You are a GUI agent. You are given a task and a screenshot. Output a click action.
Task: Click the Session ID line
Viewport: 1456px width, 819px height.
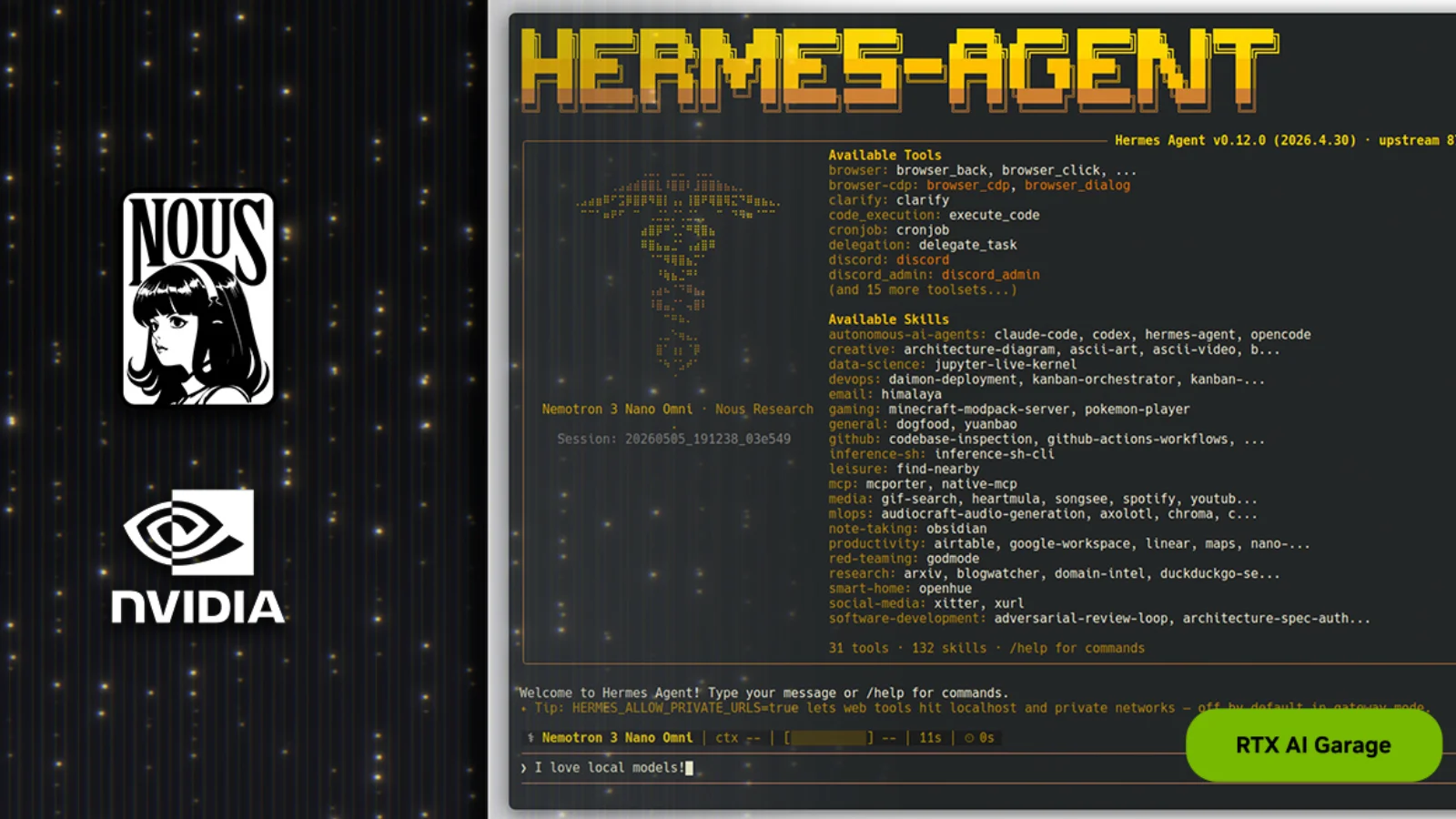(673, 439)
